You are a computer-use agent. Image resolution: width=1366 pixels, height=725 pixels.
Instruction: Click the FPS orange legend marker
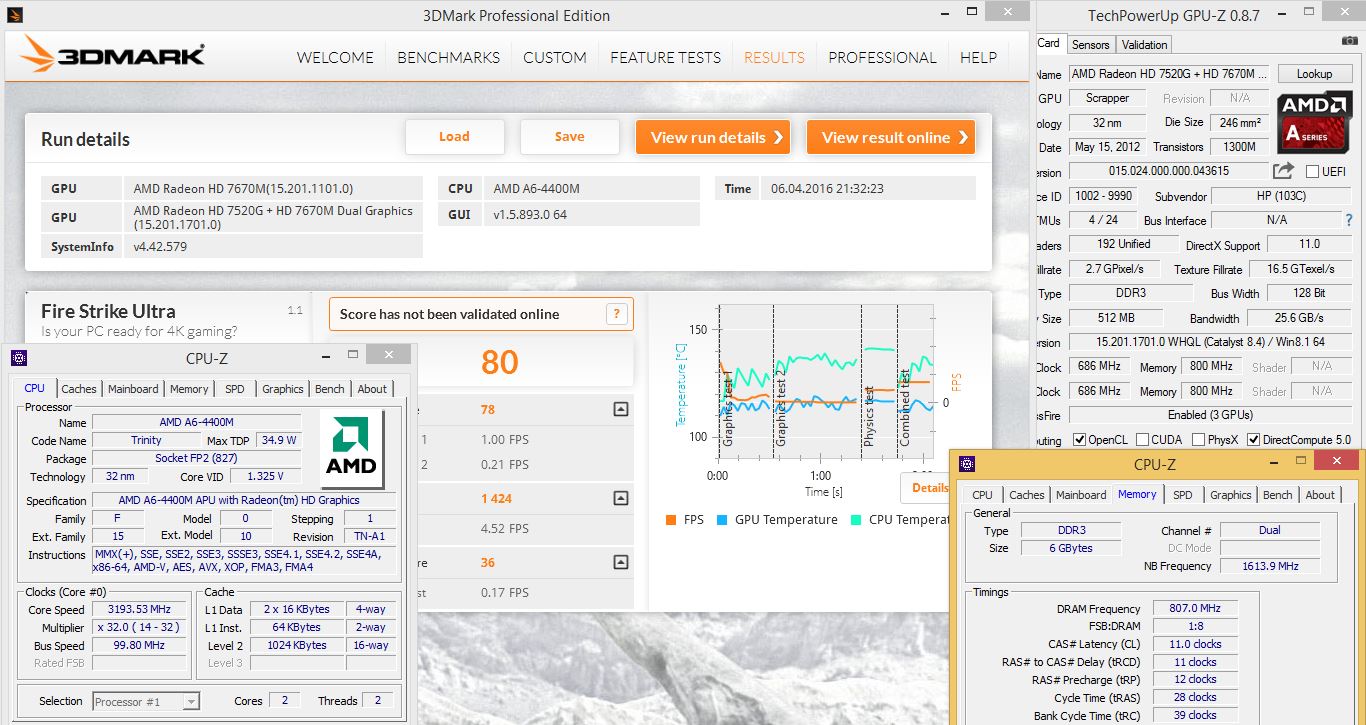pos(670,520)
